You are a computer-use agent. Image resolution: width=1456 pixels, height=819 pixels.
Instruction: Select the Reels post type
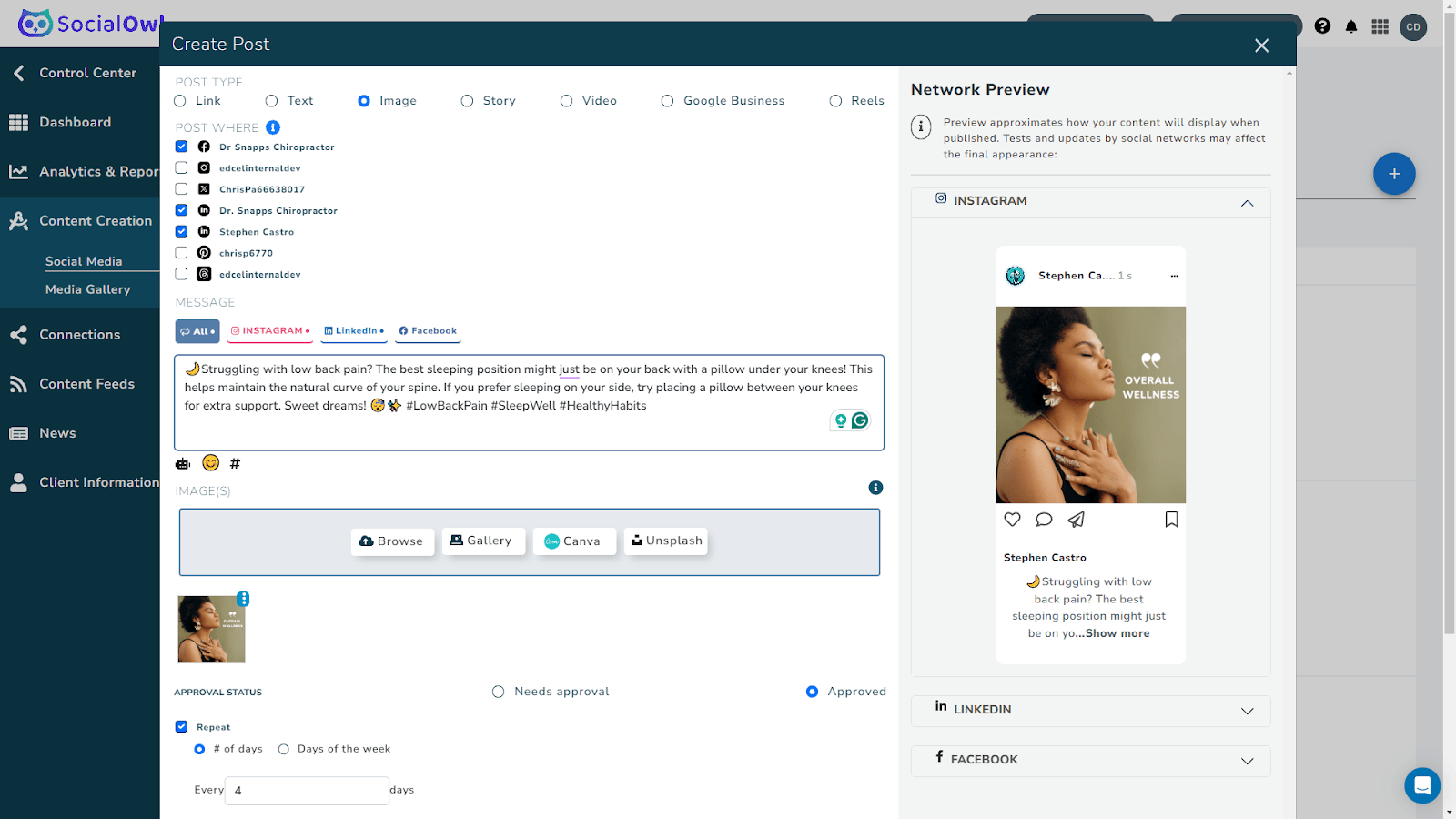(x=835, y=101)
